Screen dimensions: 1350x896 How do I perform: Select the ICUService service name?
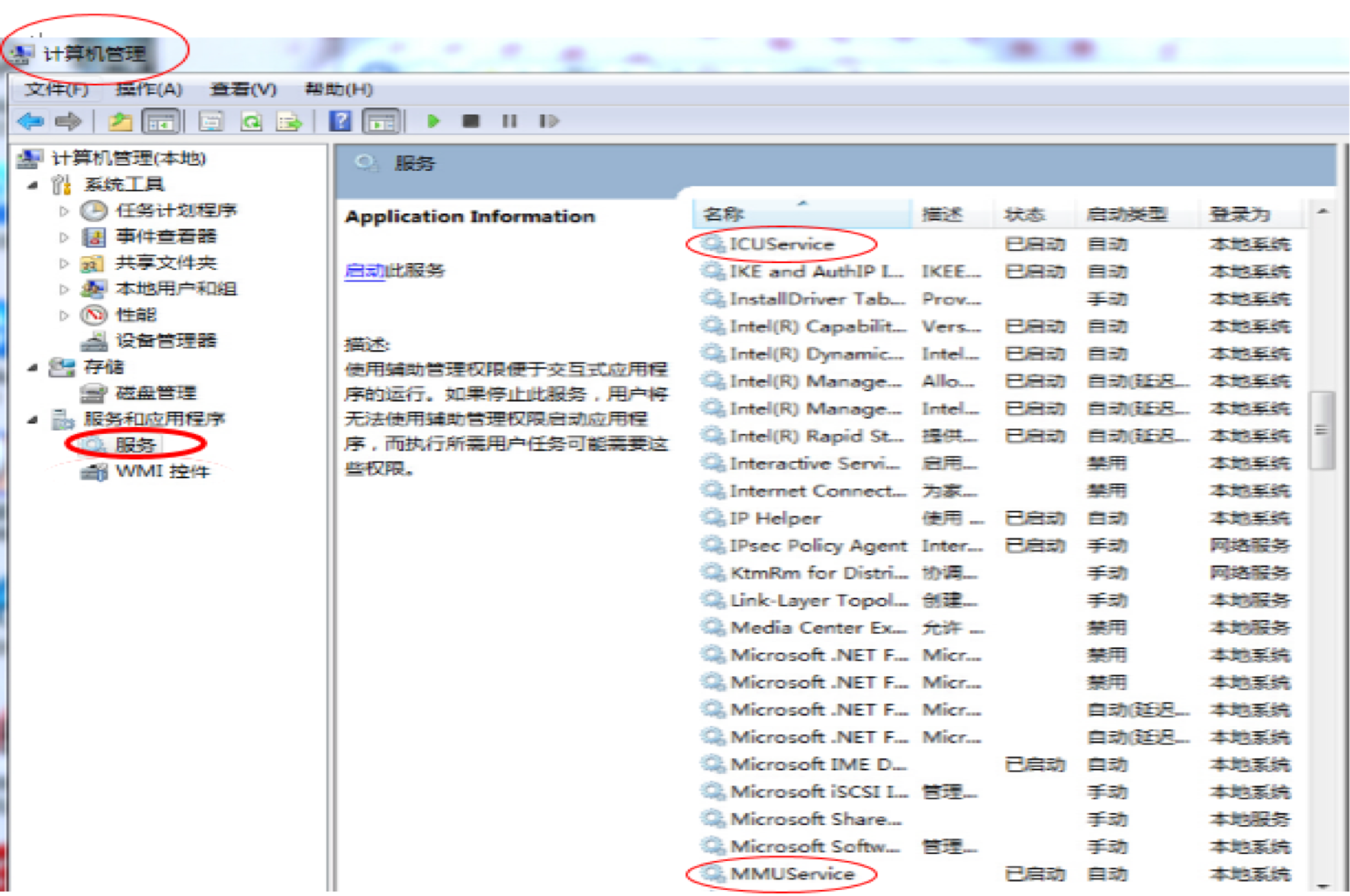tap(782, 244)
